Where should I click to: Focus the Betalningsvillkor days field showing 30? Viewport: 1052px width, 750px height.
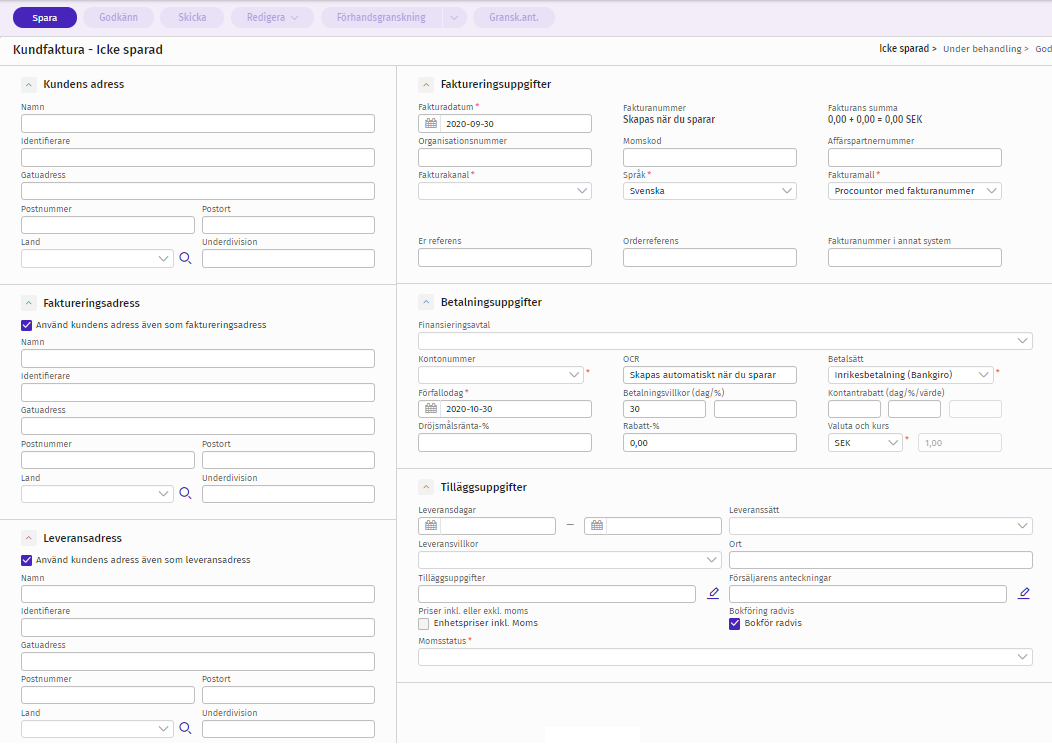click(664, 409)
